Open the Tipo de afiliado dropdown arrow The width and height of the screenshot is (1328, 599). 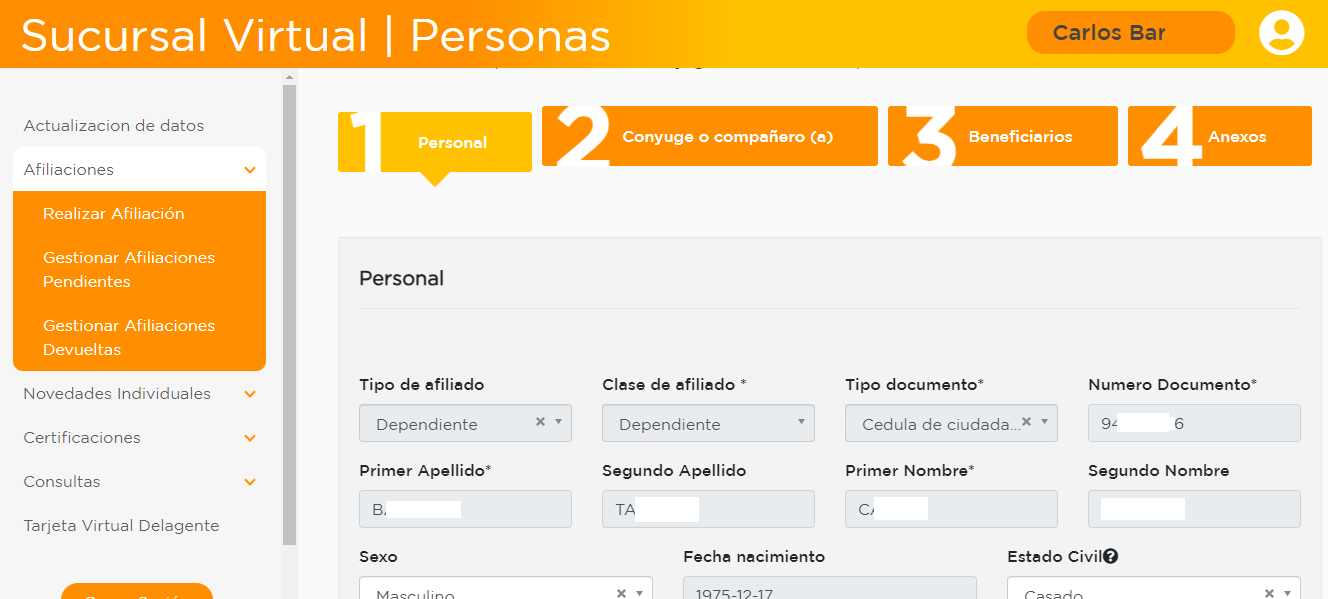(x=558, y=422)
